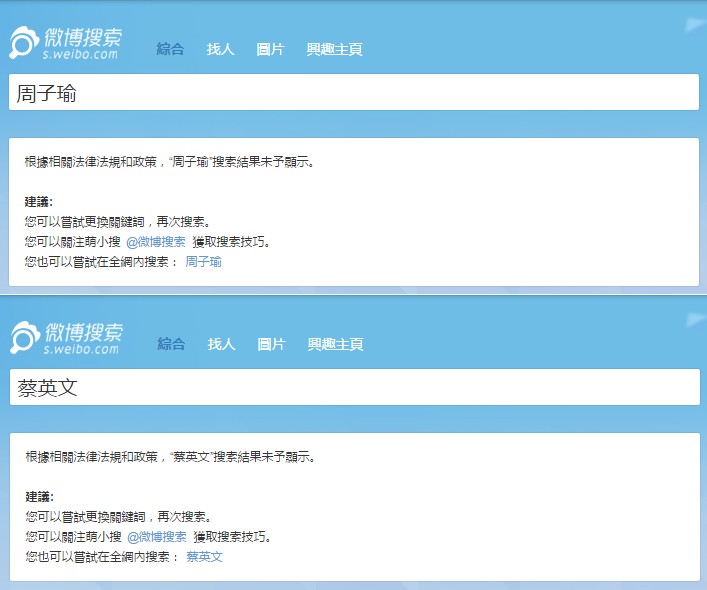
Task: Select the 興趣主頁 tab above the 周子瑜 search
Action: click(335, 49)
